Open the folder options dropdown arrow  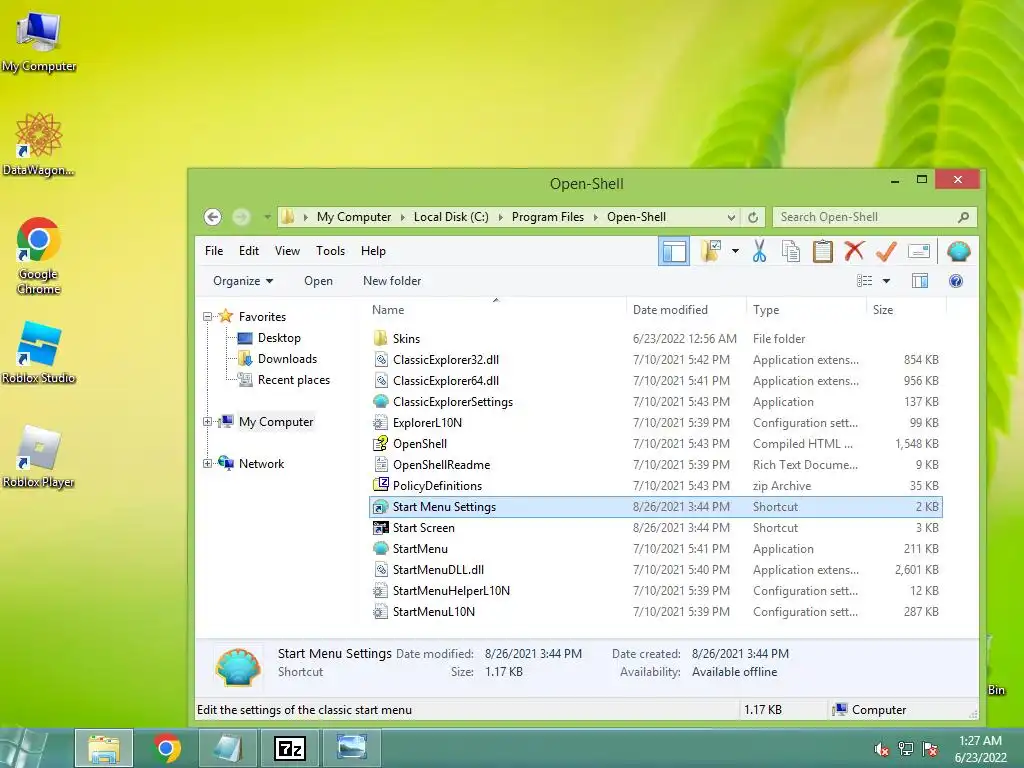point(735,251)
